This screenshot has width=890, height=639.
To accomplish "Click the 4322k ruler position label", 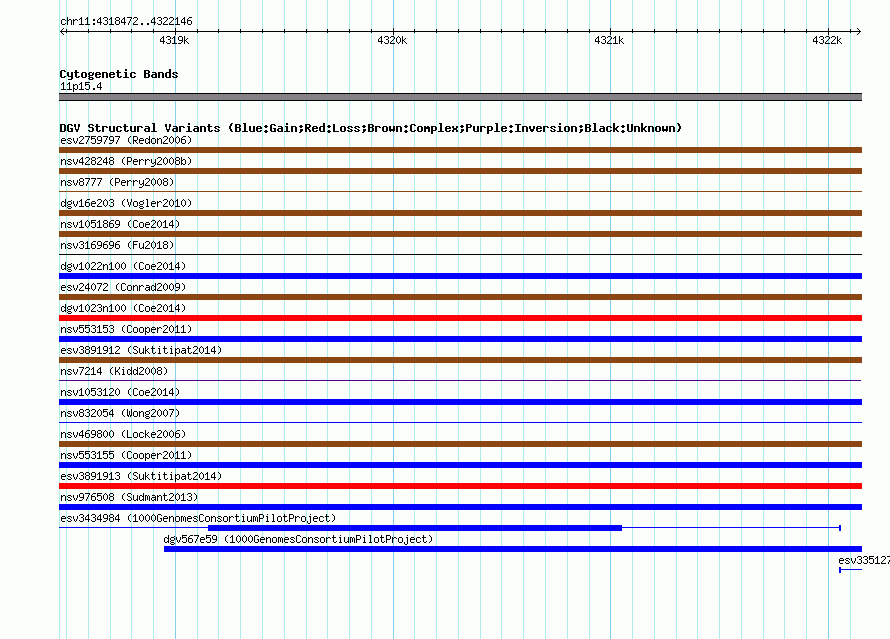I will coord(827,40).
